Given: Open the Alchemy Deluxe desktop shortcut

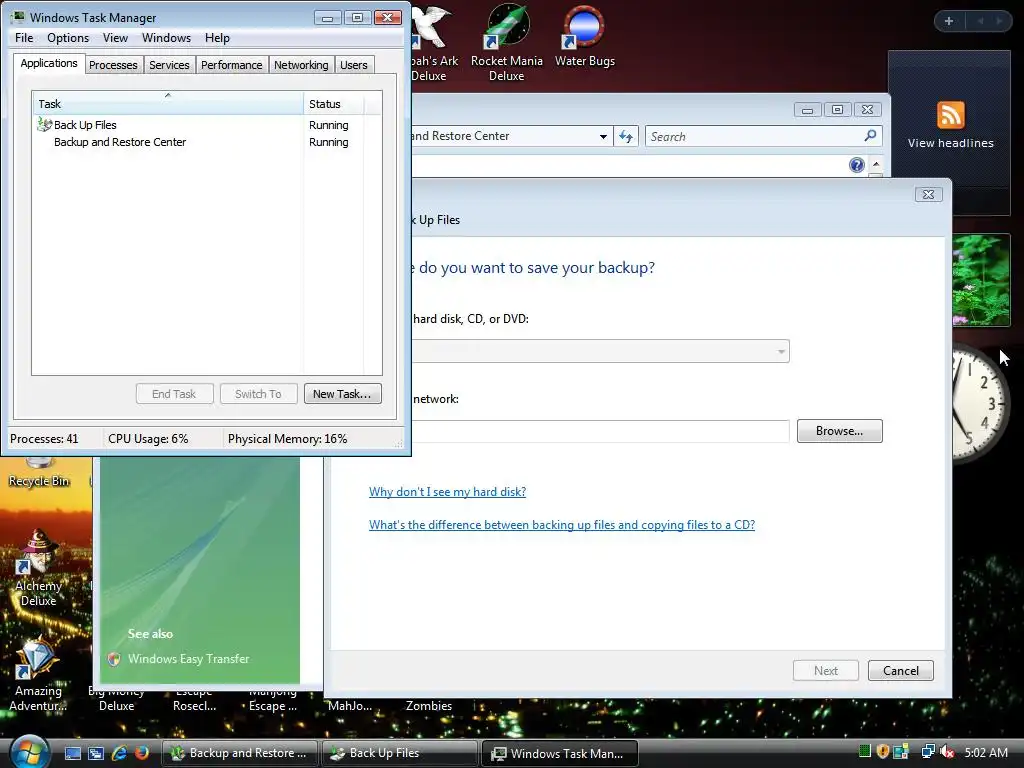Looking at the screenshot, I should [39, 568].
